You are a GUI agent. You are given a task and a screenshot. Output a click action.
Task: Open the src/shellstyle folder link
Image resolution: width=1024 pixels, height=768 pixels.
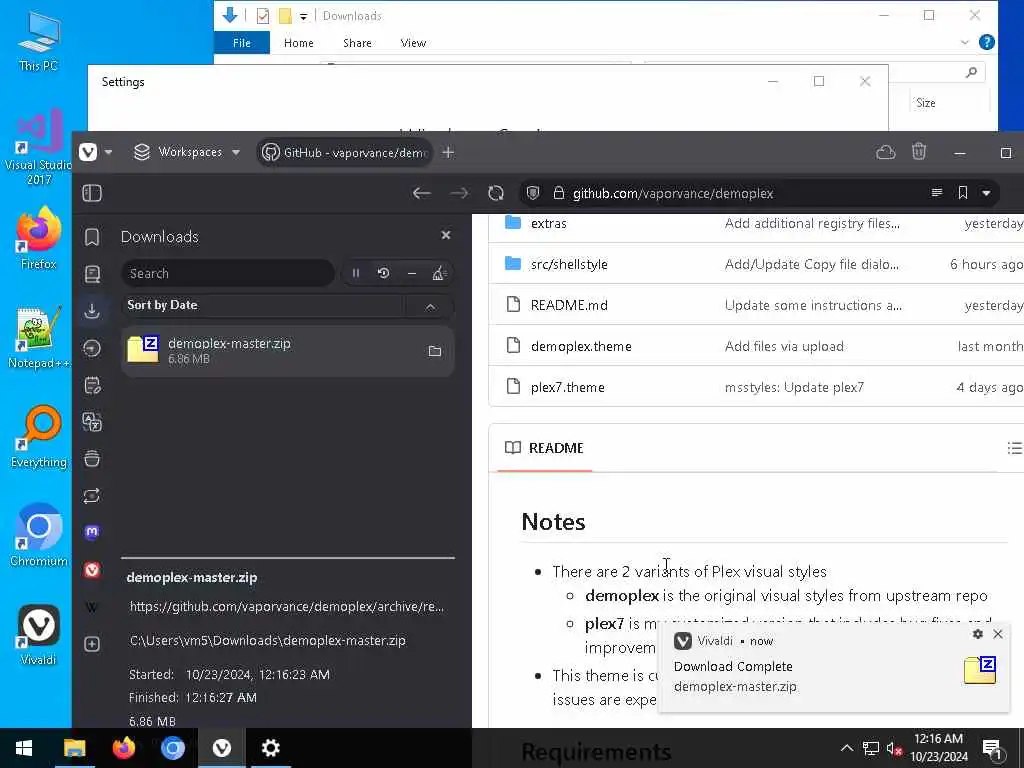(569, 264)
